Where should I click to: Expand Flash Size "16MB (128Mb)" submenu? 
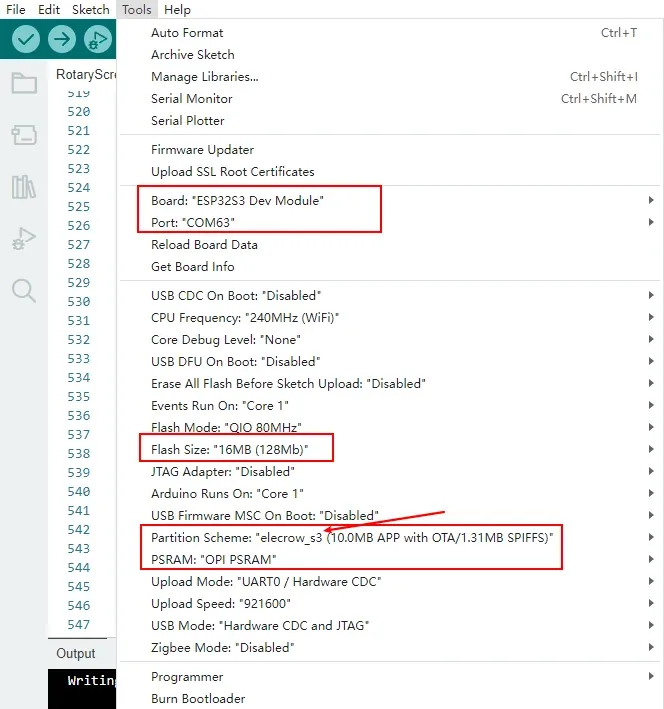pyautogui.click(x=390, y=449)
